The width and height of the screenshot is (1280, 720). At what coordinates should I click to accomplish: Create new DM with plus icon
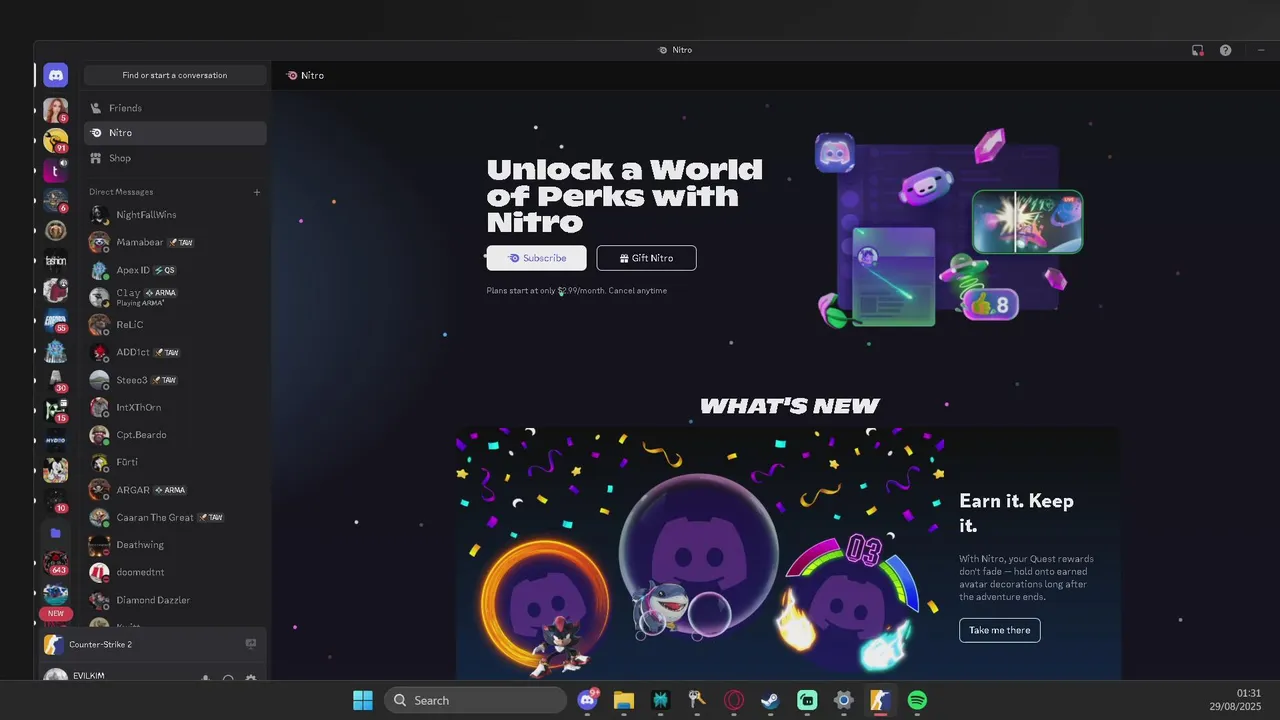(x=257, y=192)
